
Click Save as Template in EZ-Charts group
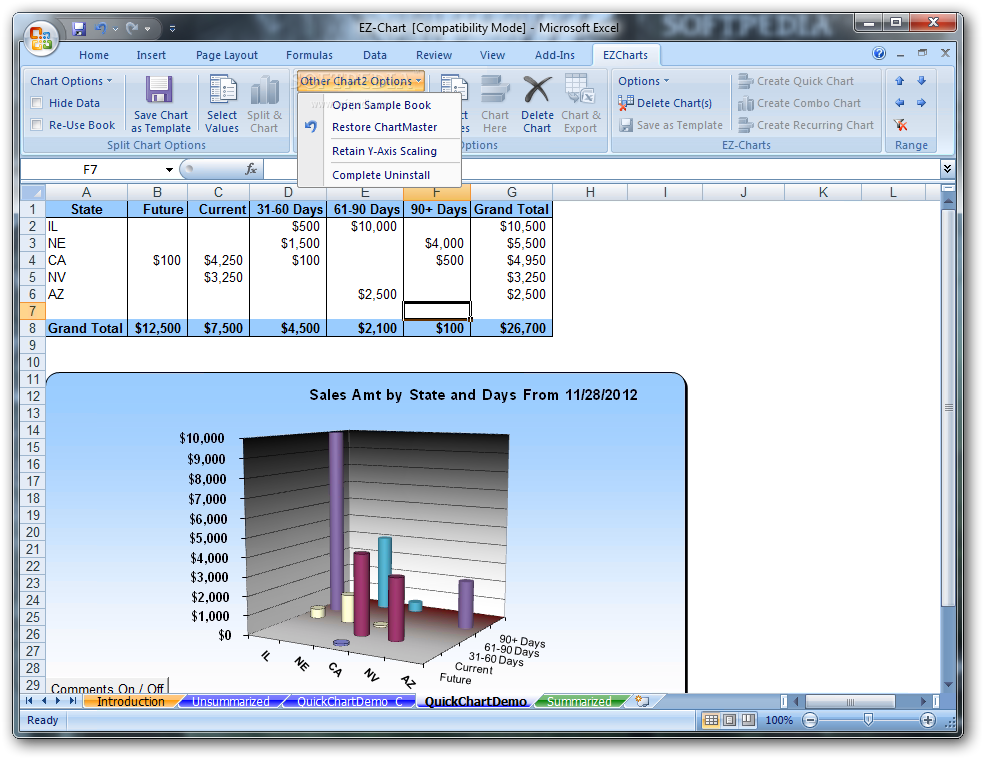671,125
